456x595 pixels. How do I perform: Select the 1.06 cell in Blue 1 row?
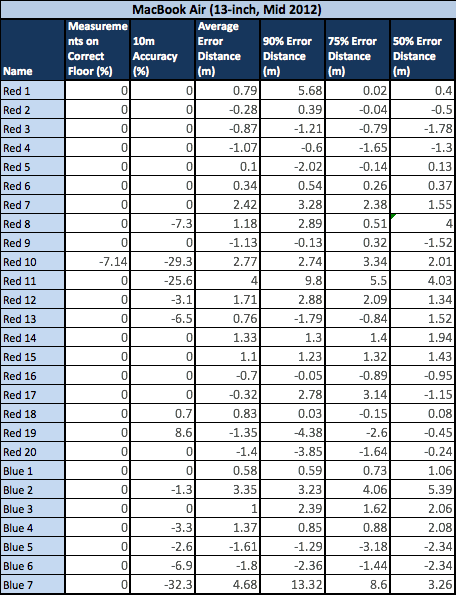pos(423,471)
